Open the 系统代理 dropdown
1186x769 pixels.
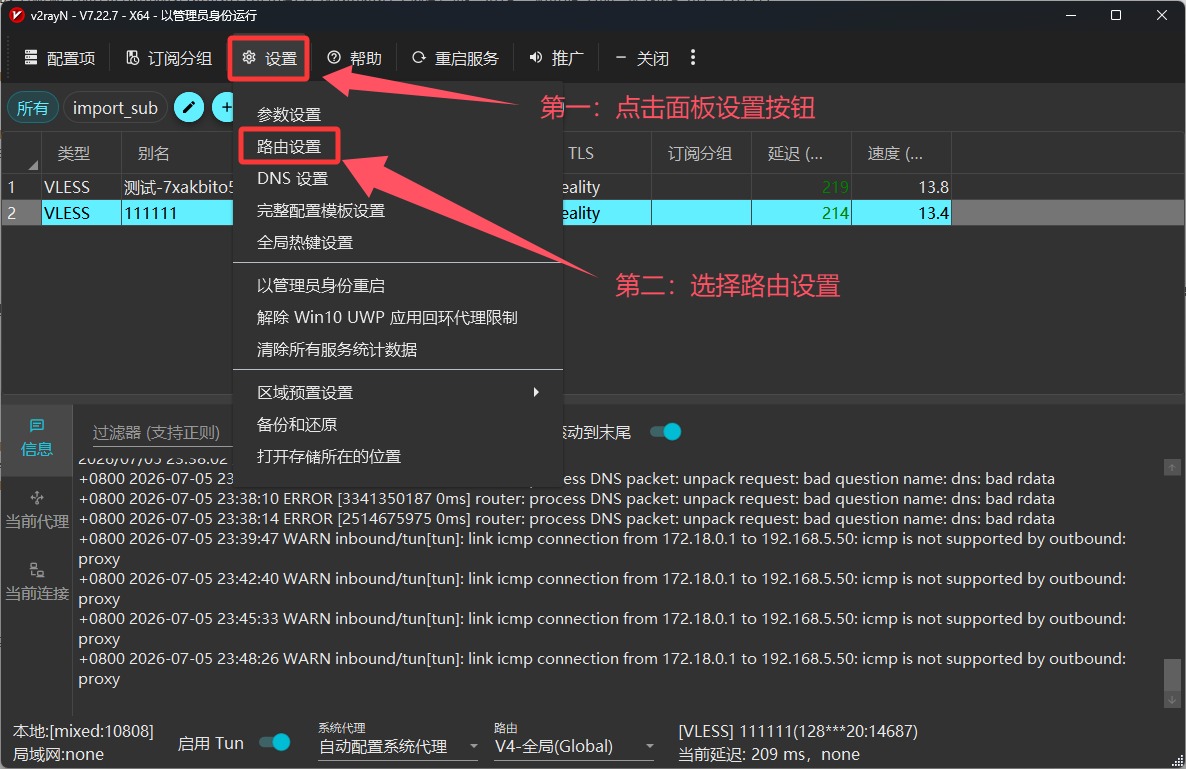point(399,746)
